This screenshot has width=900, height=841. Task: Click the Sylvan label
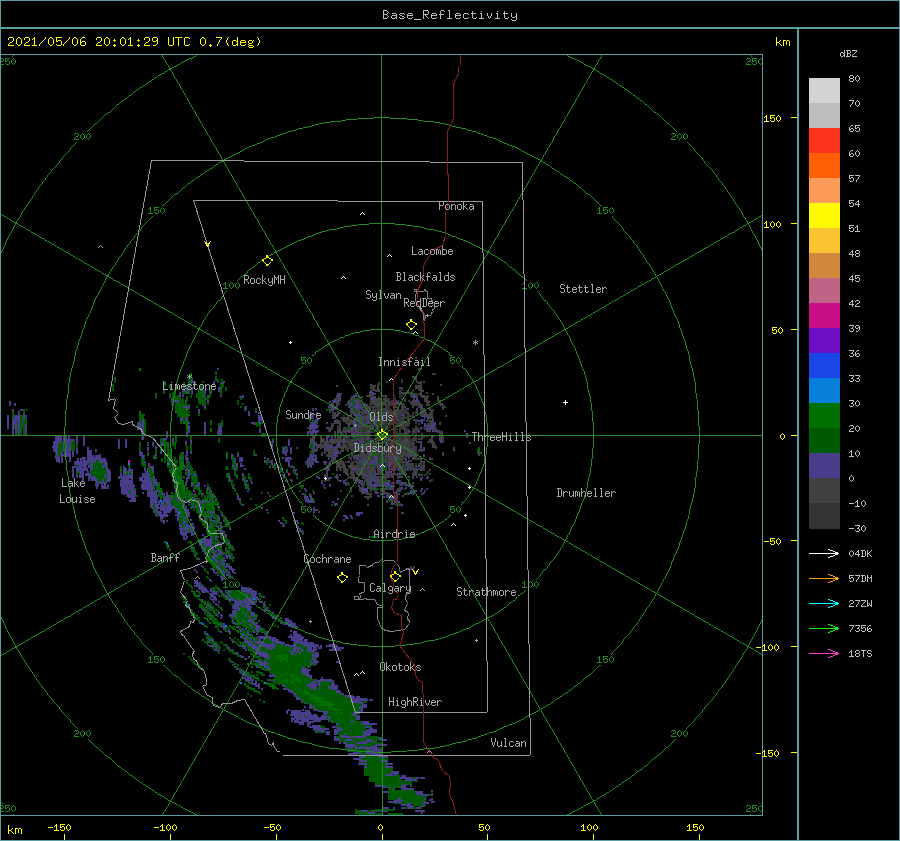coord(383,295)
